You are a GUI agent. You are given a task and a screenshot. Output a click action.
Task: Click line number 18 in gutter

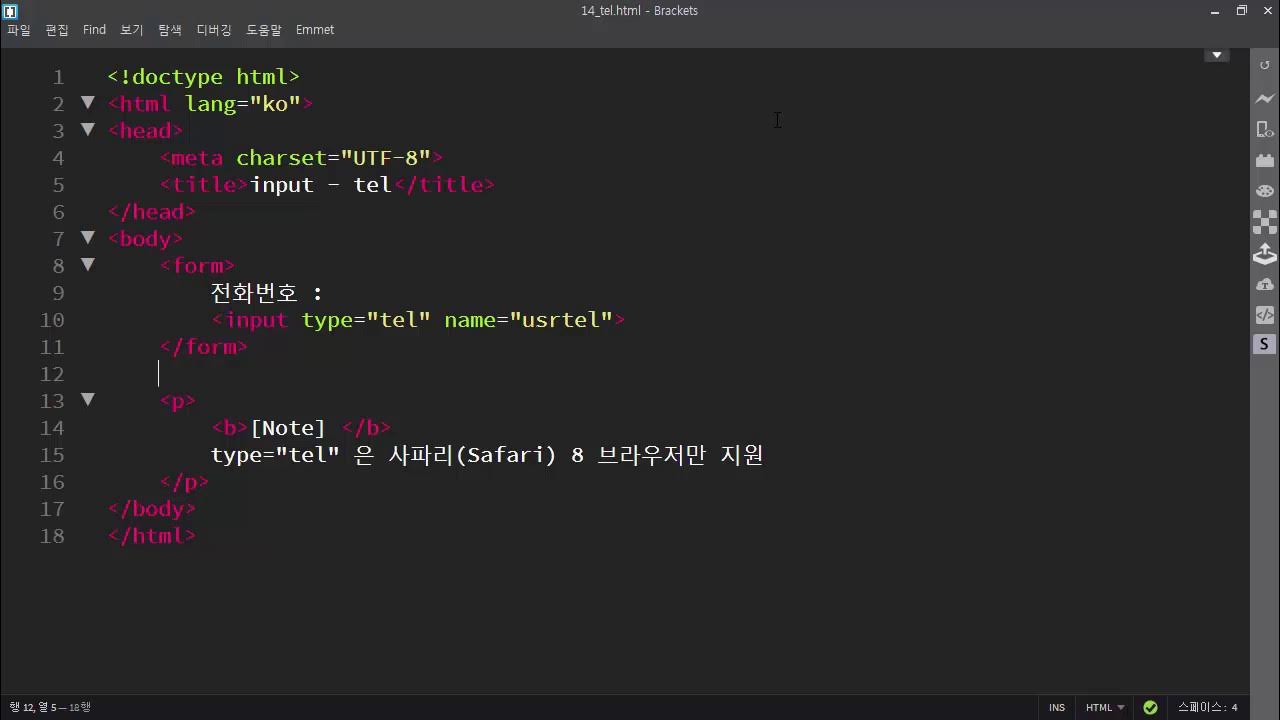[52, 536]
